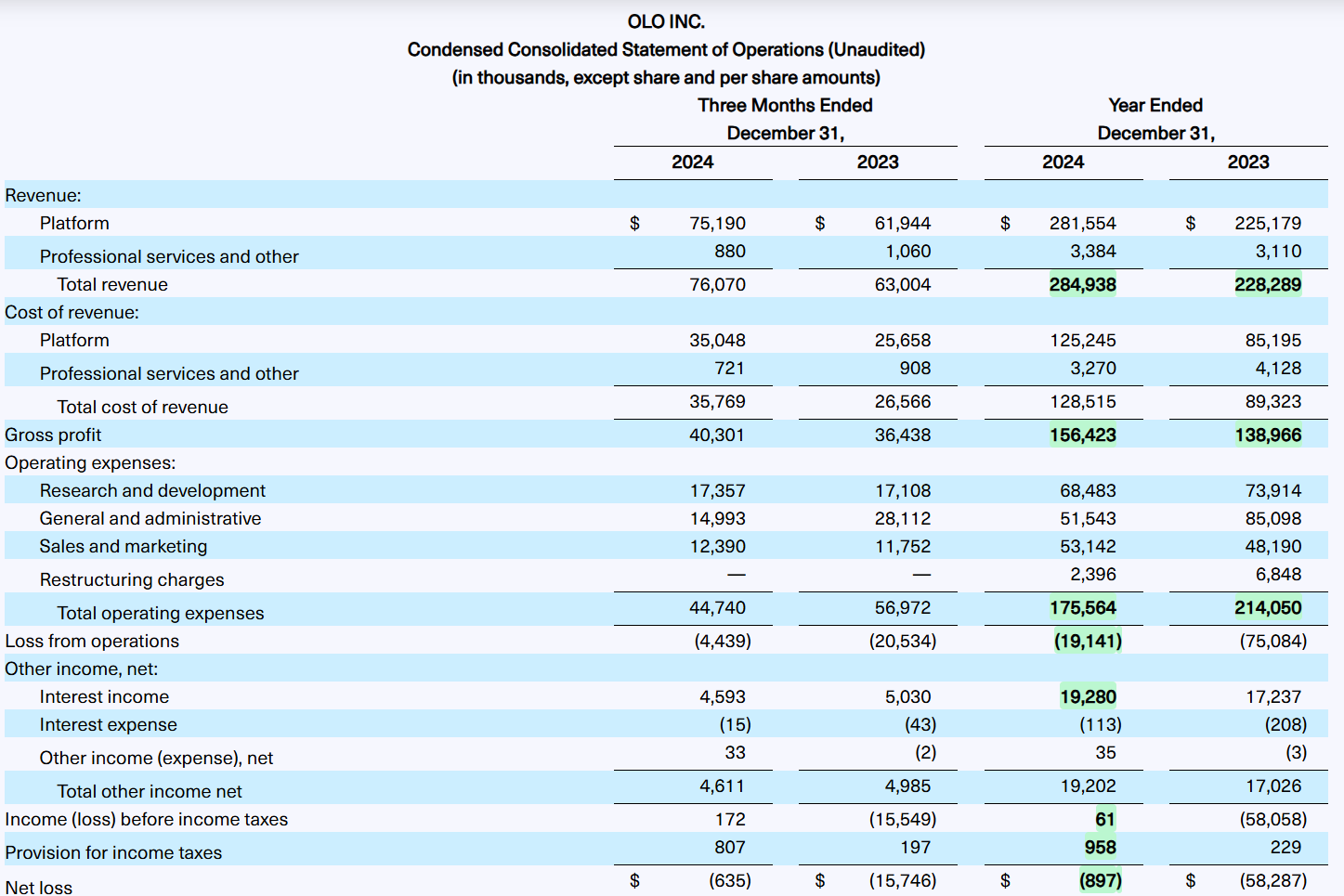
Task: Click platform revenue value 75,190
Action: (x=717, y=223)
